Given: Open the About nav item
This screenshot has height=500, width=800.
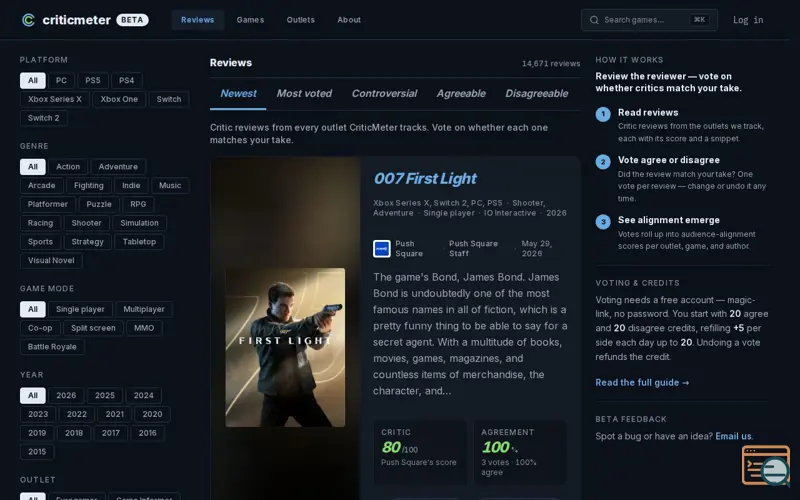Looking at the screenshot, I should [x=349, y=20].
